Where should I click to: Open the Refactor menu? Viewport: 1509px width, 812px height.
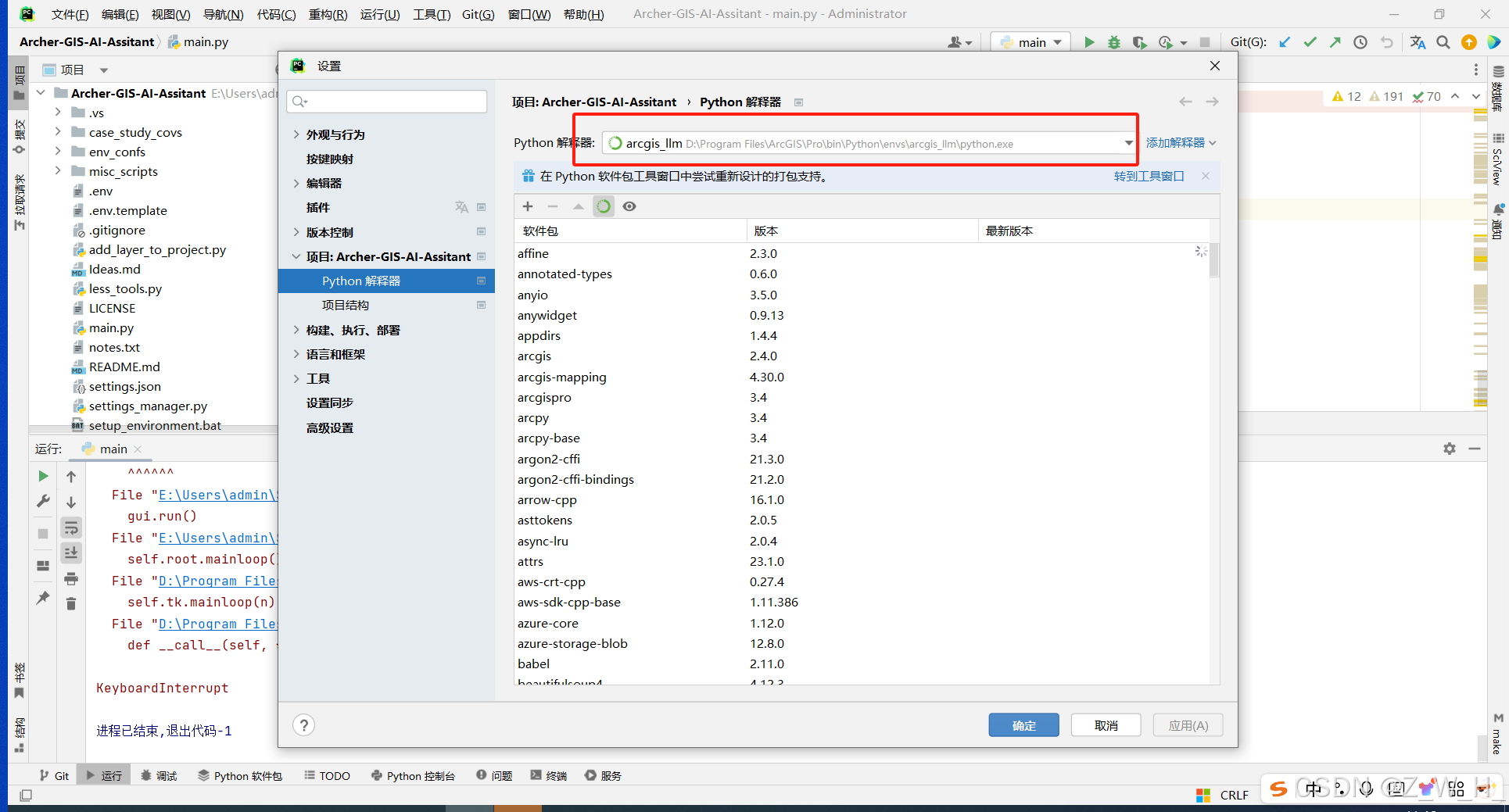click(x=328, y=14)
